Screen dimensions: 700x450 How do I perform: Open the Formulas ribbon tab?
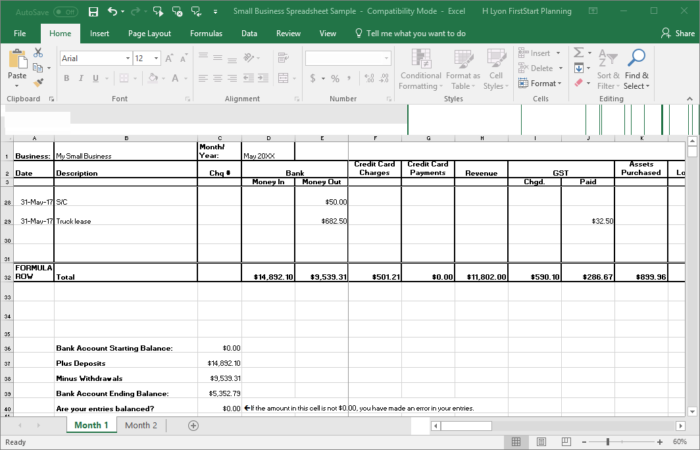[x=206, y=33]
